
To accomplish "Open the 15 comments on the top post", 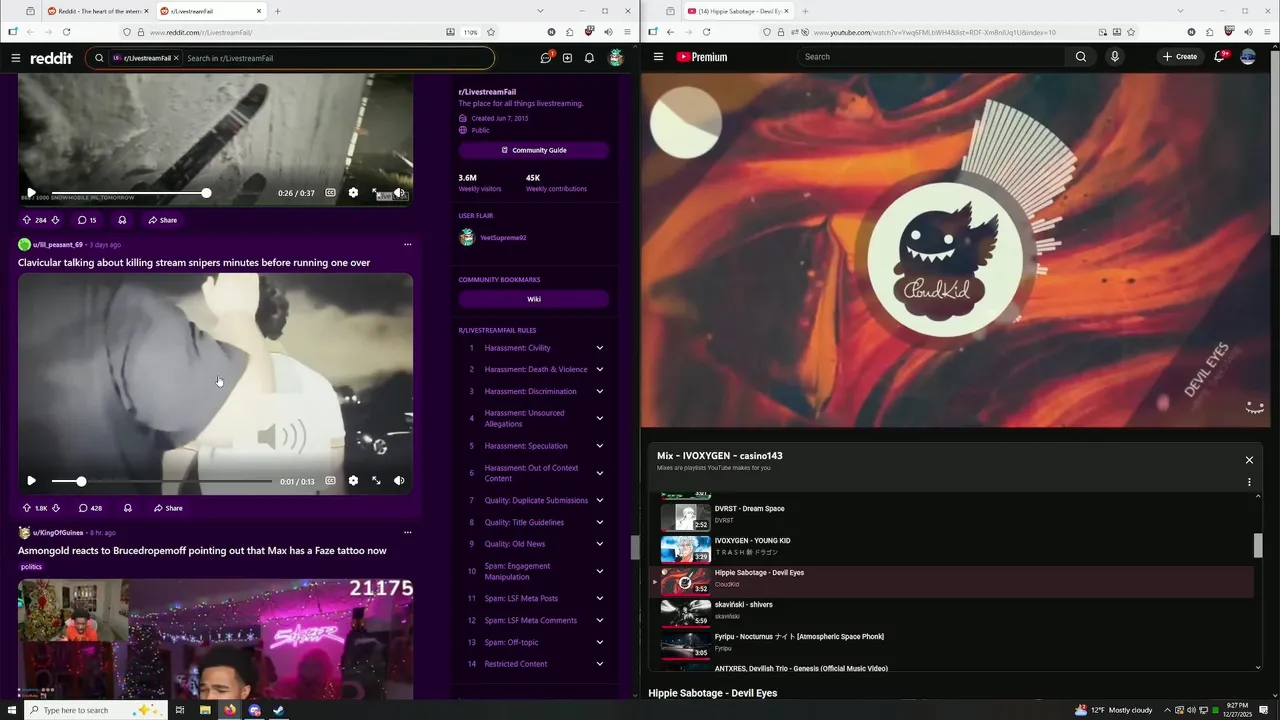I will click(86, 220).
